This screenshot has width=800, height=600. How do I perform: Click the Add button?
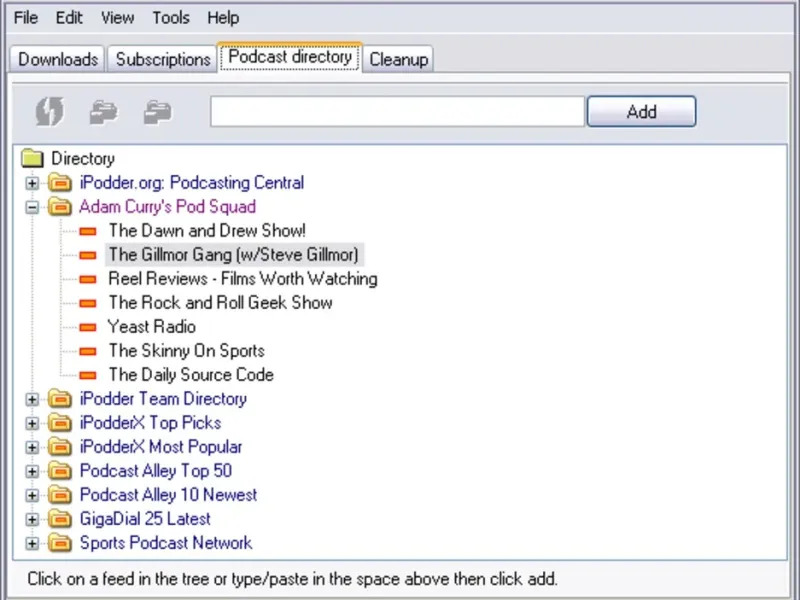pyautogui.click(x=641, y=111)
